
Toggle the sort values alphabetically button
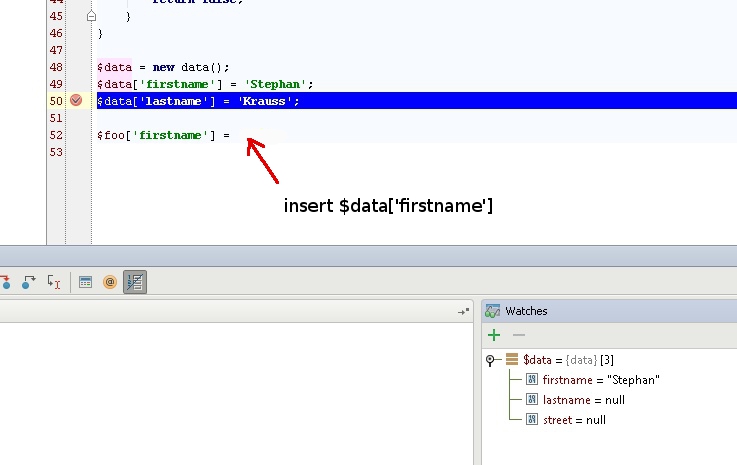pos(135,282)
